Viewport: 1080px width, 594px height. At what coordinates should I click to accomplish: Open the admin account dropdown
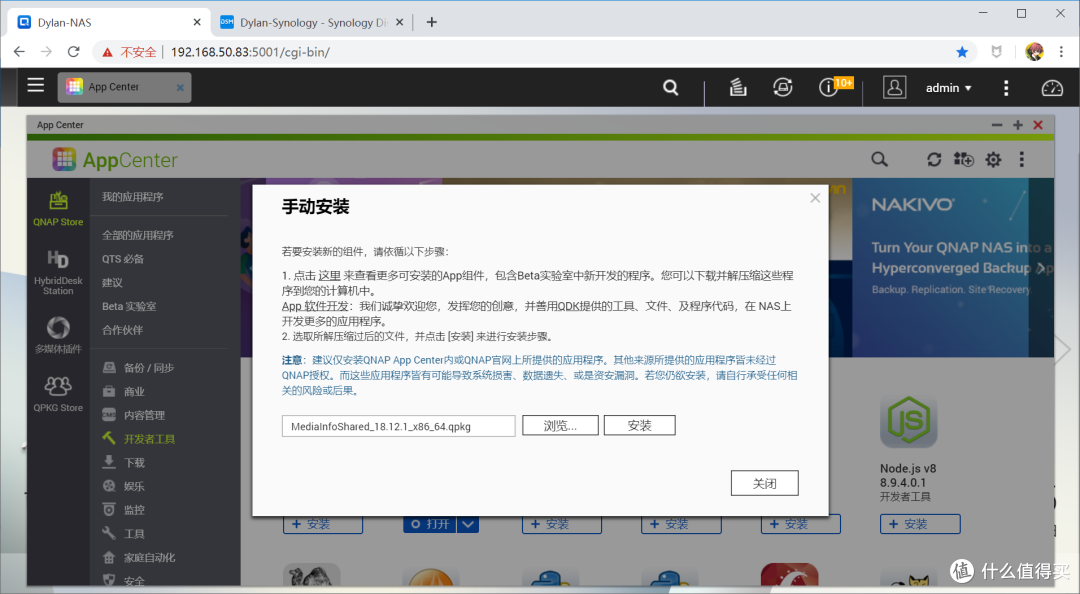coord(946,88)
